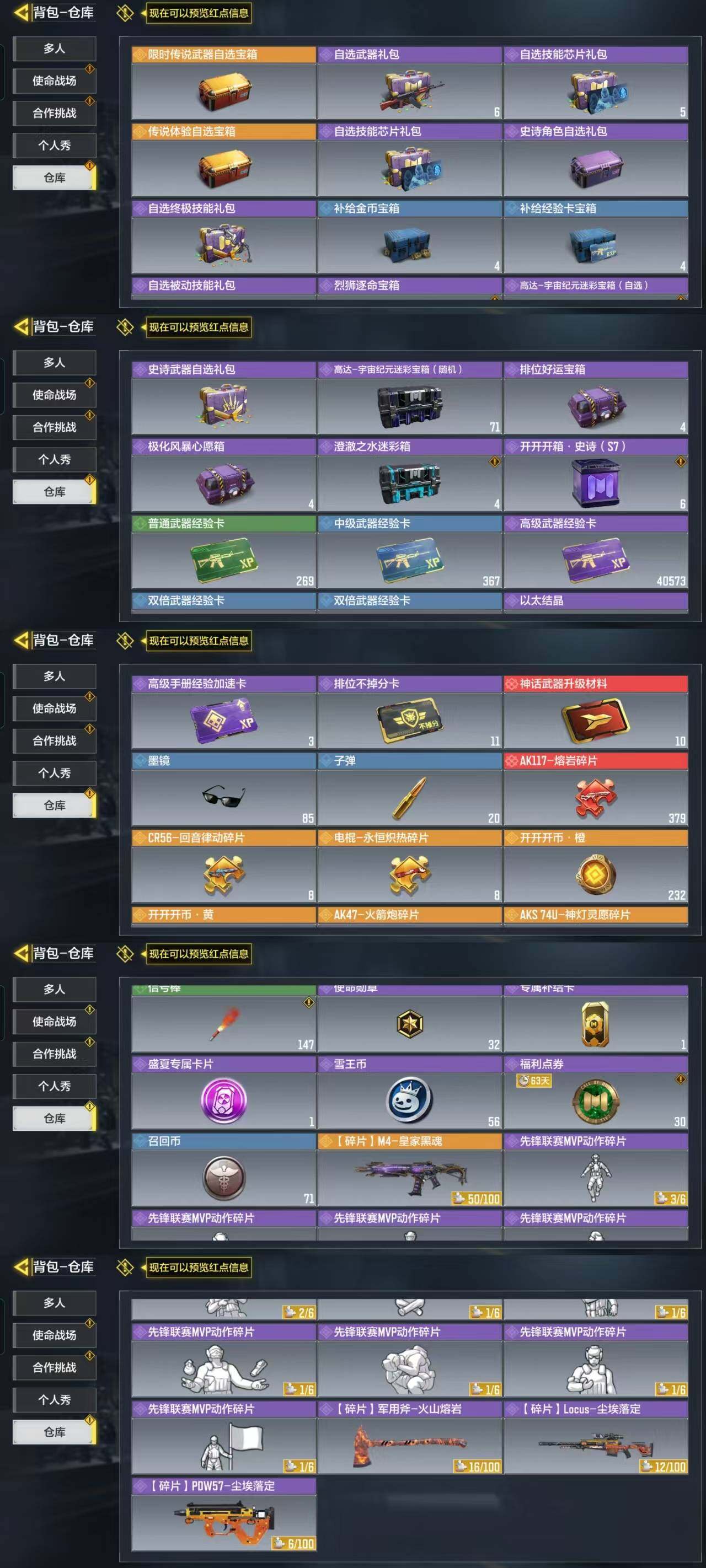Open the 补给金币宝箱 blue coin chest
This screenshot has height=1568, width=706.
410,238
